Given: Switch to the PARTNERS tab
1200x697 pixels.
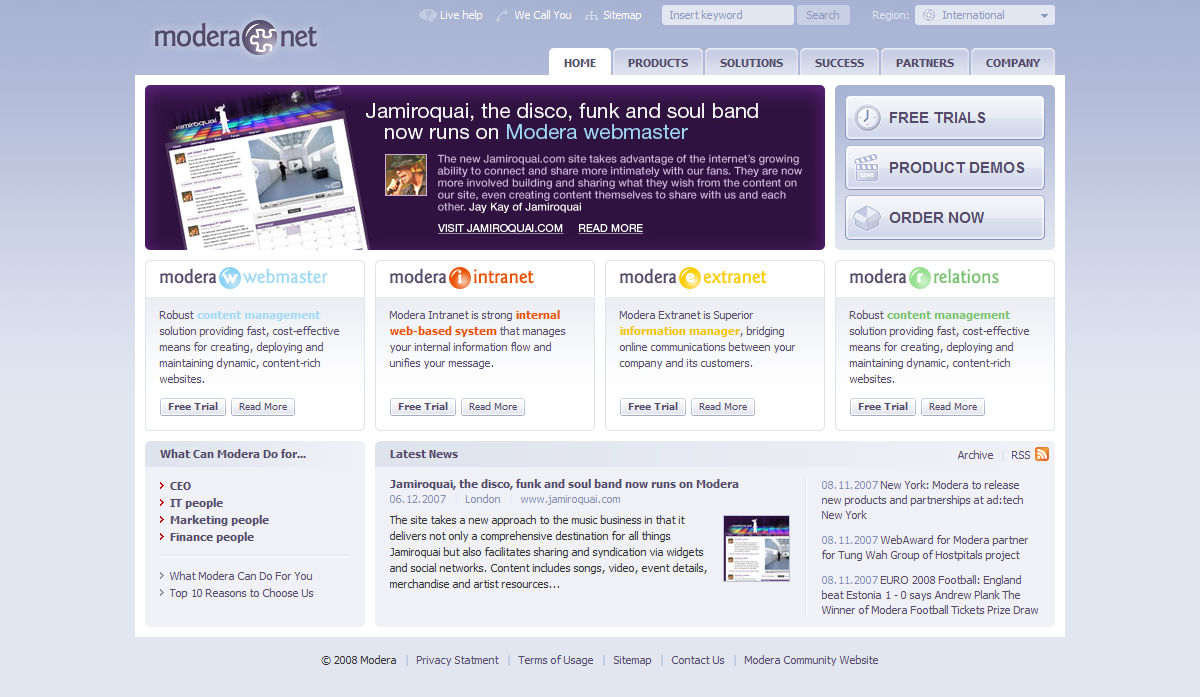Looking at the screenshot, I should click(925, 62).
